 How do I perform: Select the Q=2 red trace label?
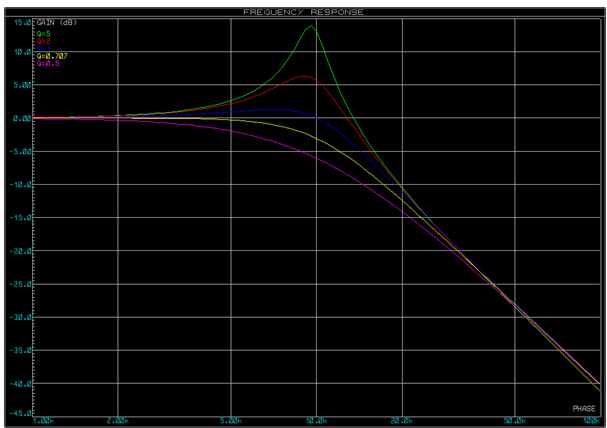pos(44,40)
